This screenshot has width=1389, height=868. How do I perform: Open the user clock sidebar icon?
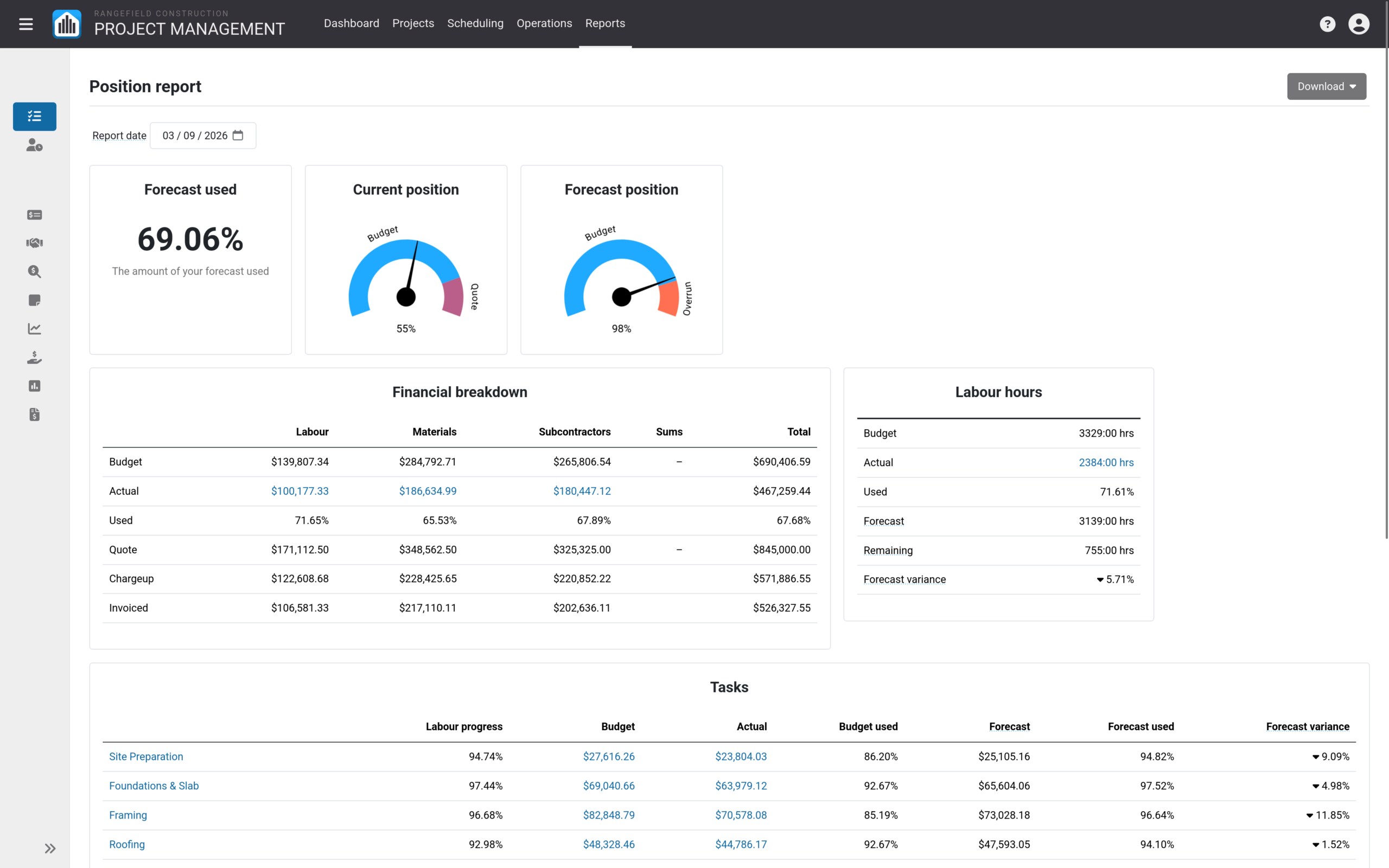click(x=34, y=145)
